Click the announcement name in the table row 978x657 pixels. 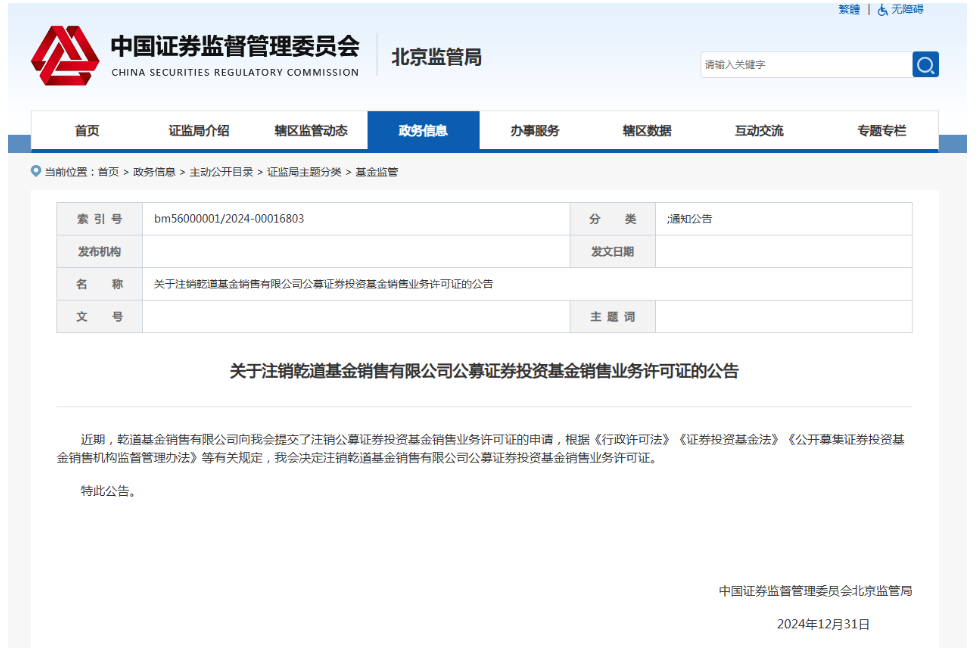323,284
